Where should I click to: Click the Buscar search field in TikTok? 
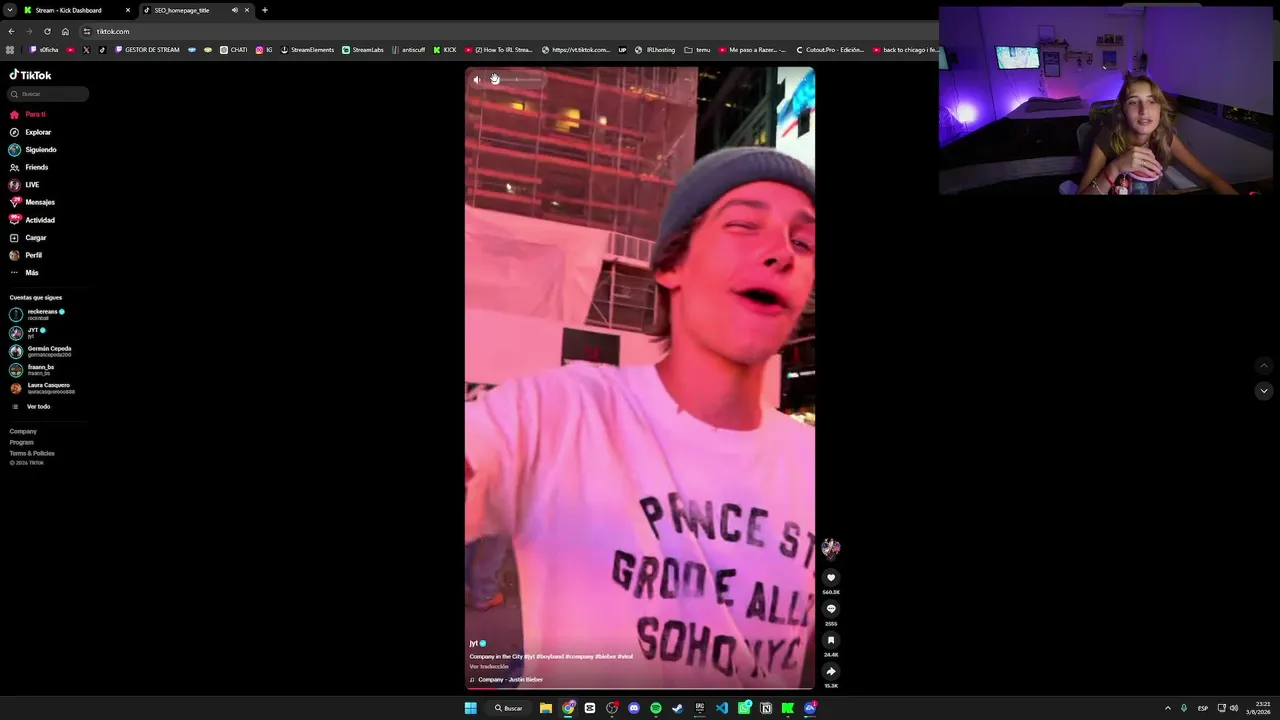click(x=48, y=94)
